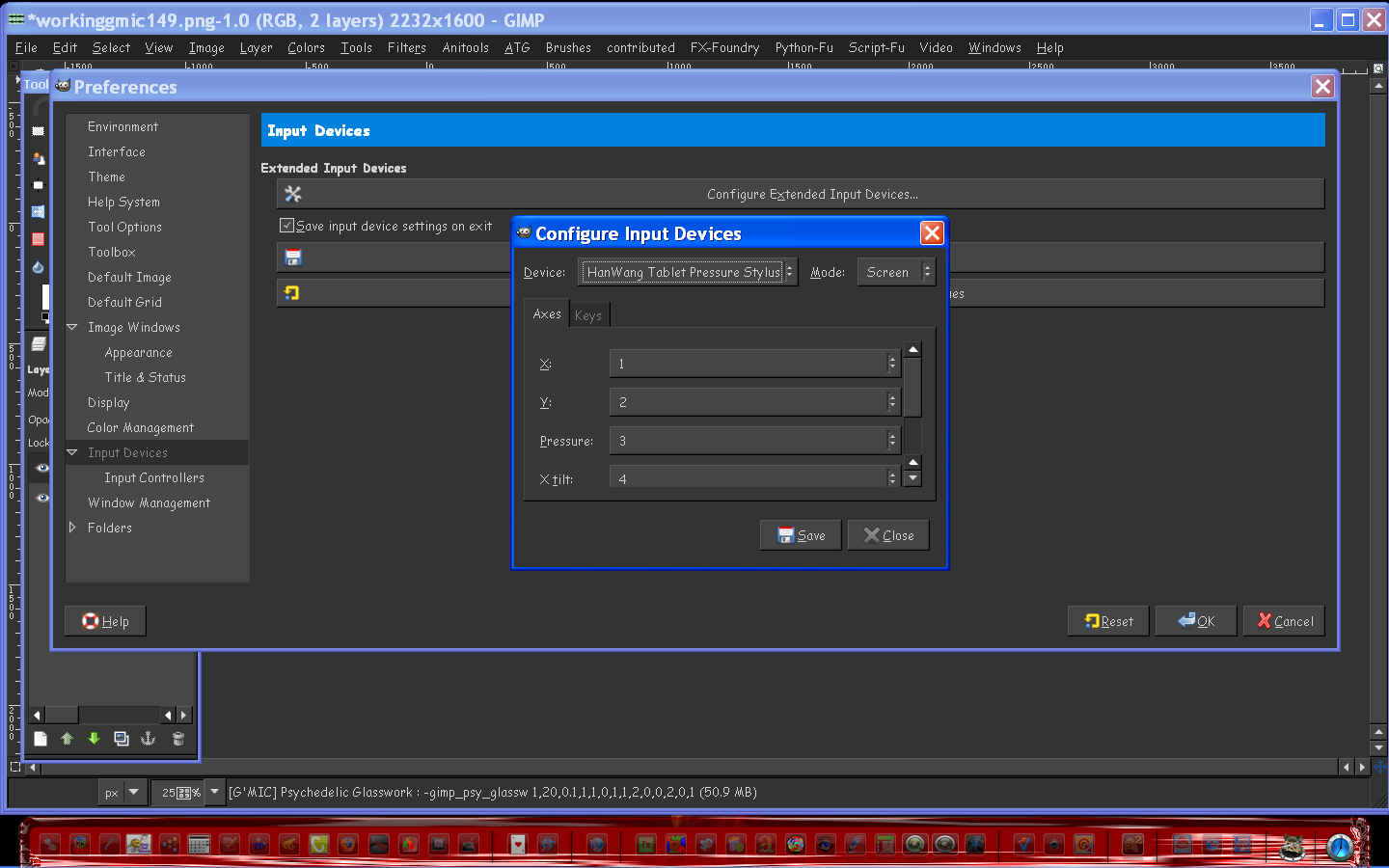This screenshot has width=1389, height=868.
Task: Open the Mode dropdown set to Screen
Action: pos(896,273)
